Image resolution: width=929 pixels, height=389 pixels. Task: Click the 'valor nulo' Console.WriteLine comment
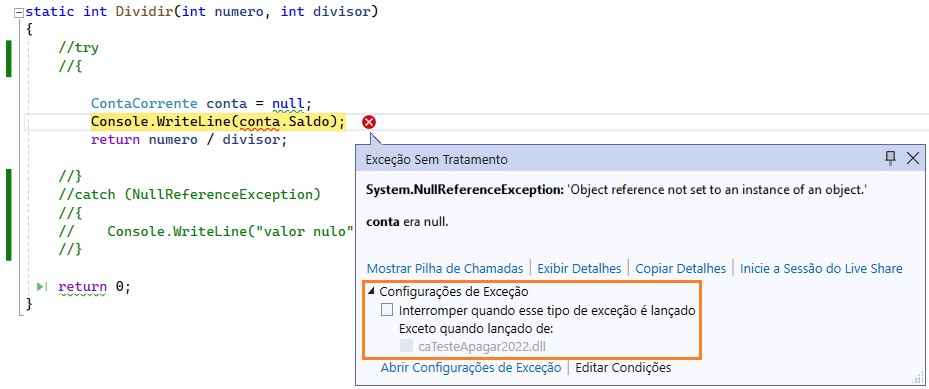click(206, 231)
